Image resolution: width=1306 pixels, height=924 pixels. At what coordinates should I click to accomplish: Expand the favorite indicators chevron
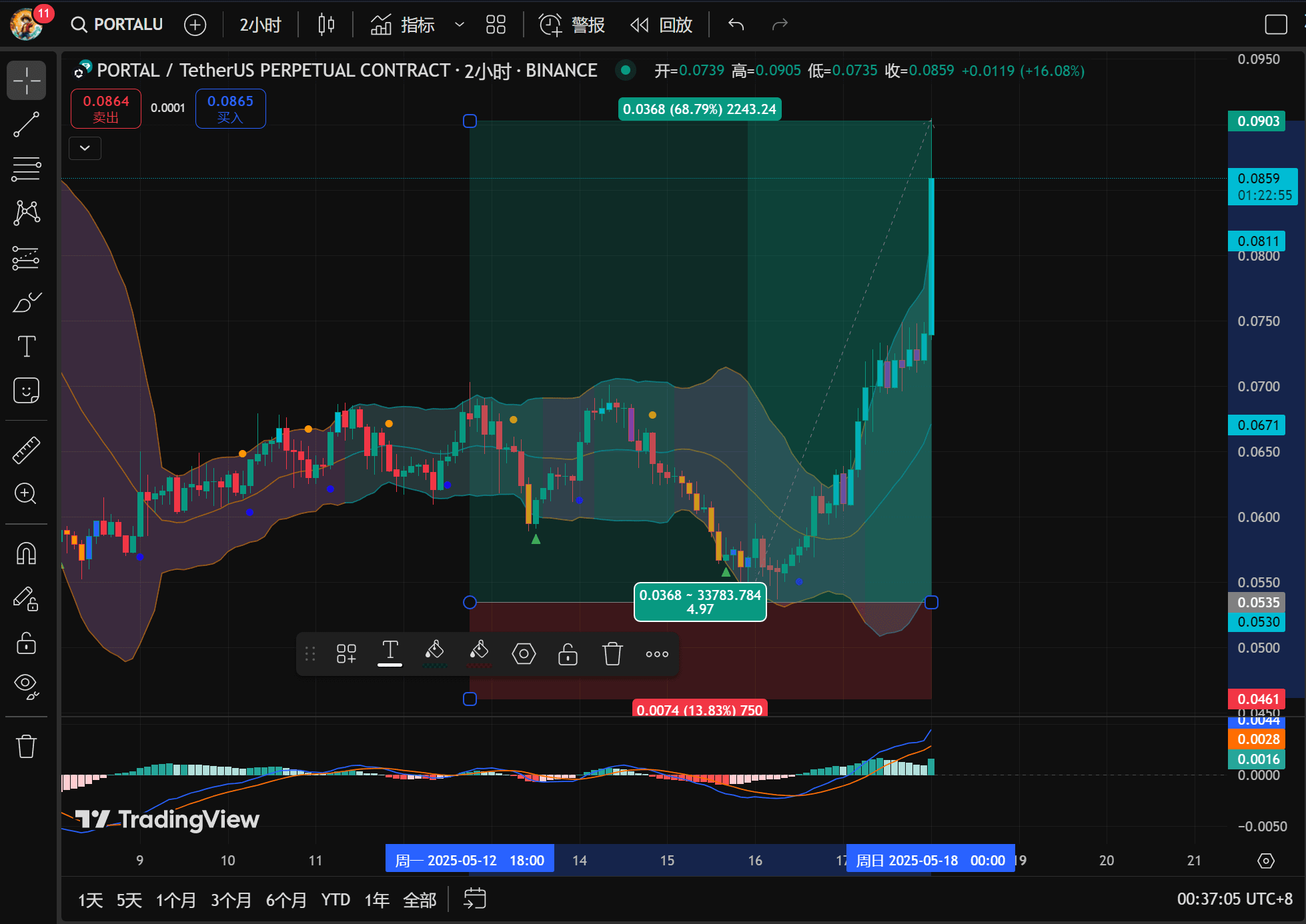coord(459,25)
